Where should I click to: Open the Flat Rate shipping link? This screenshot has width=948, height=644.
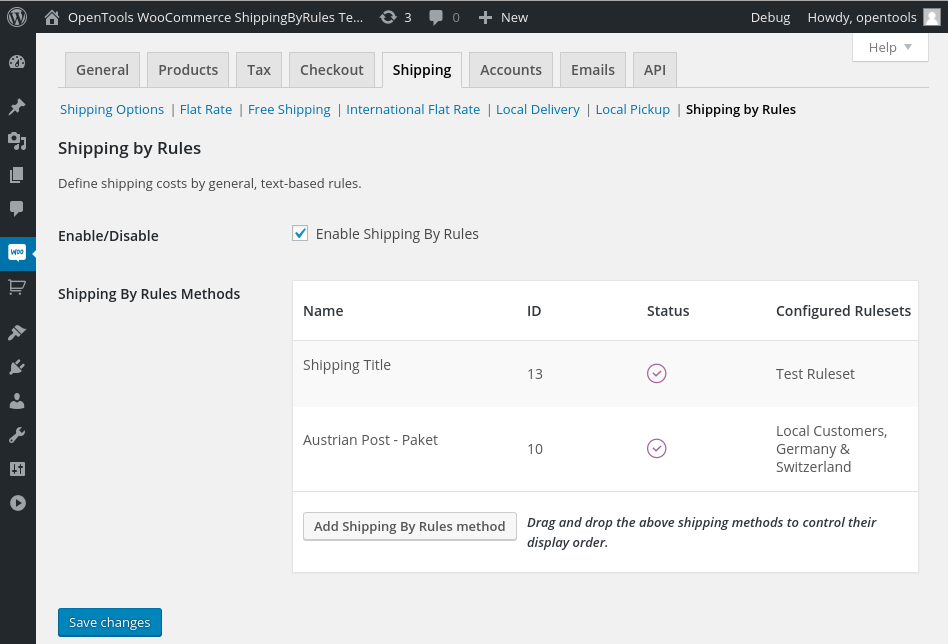click(x=206, y=109)
